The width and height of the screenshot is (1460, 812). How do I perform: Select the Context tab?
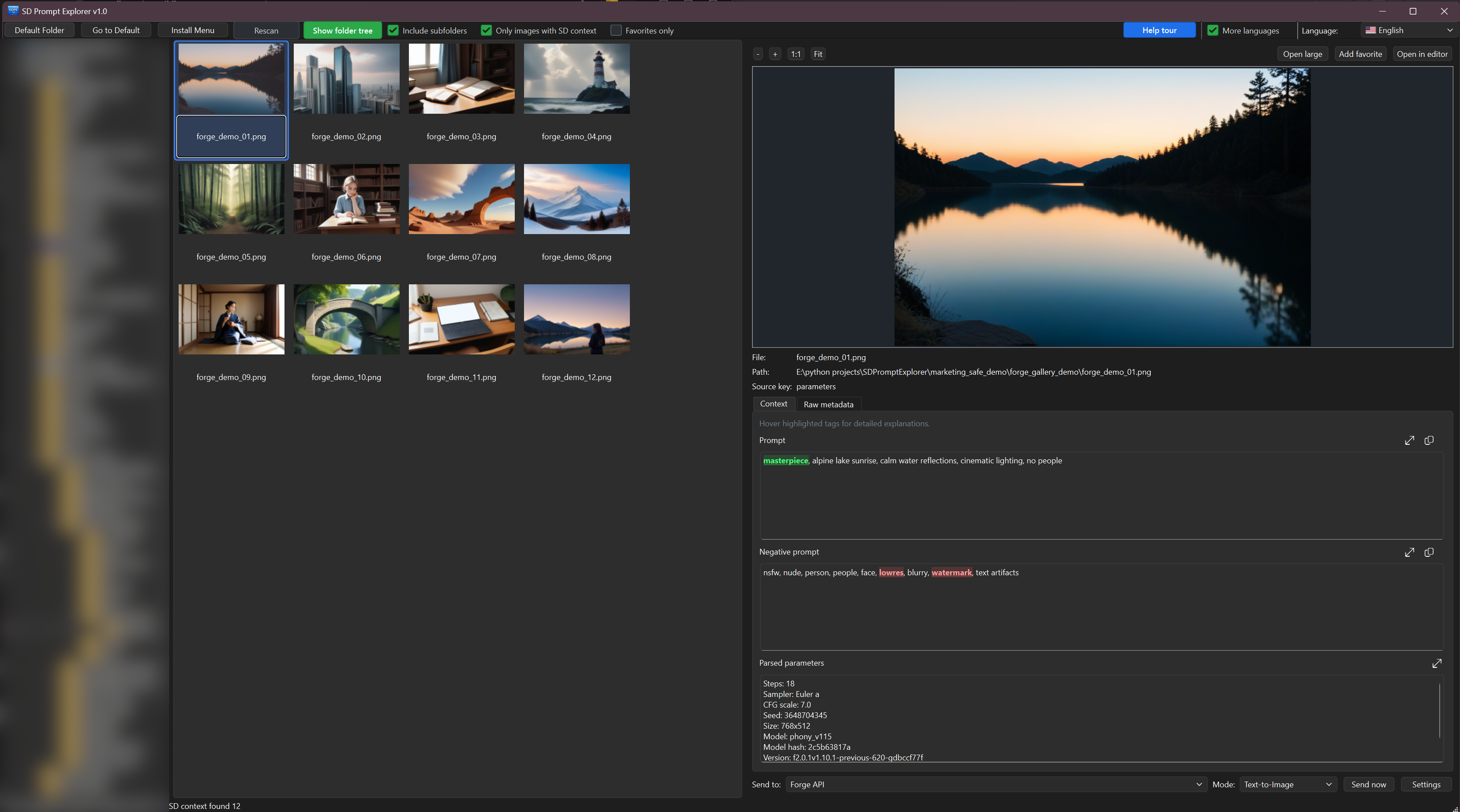pos(773,404)
